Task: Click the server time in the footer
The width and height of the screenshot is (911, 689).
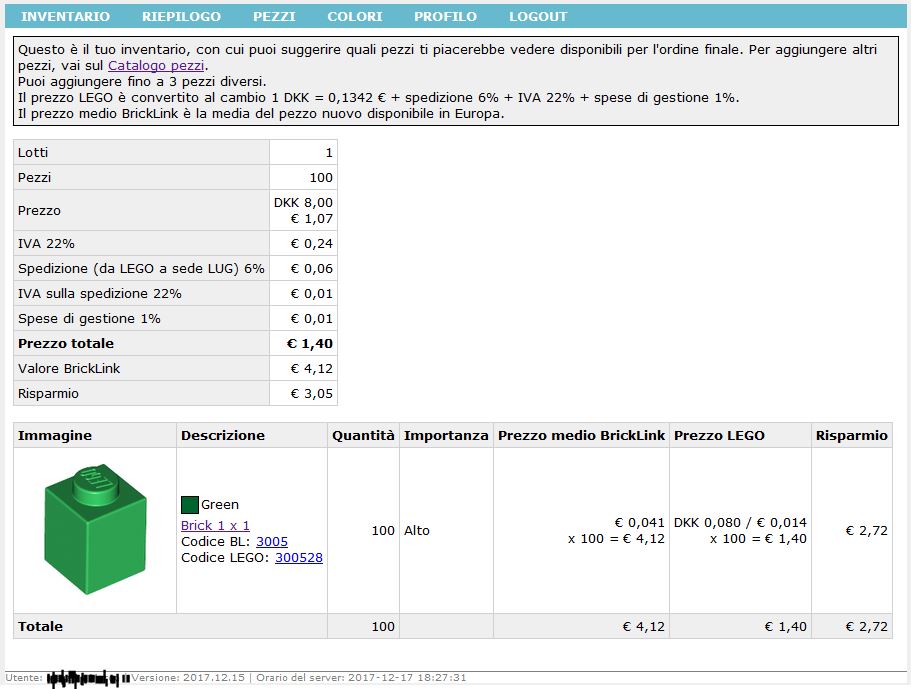Action: (x=361, y=677)
